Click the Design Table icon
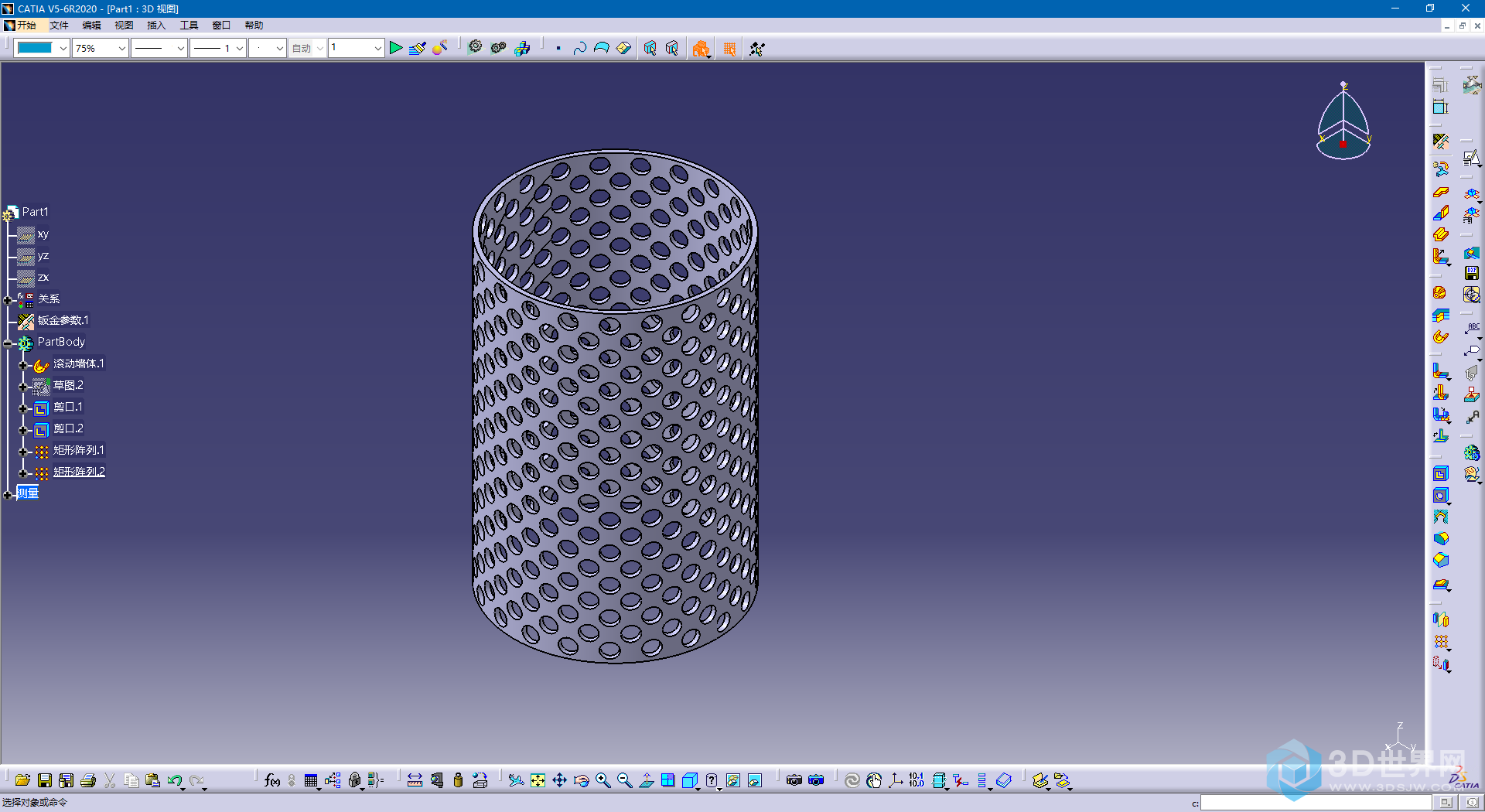 pos(311,780)
